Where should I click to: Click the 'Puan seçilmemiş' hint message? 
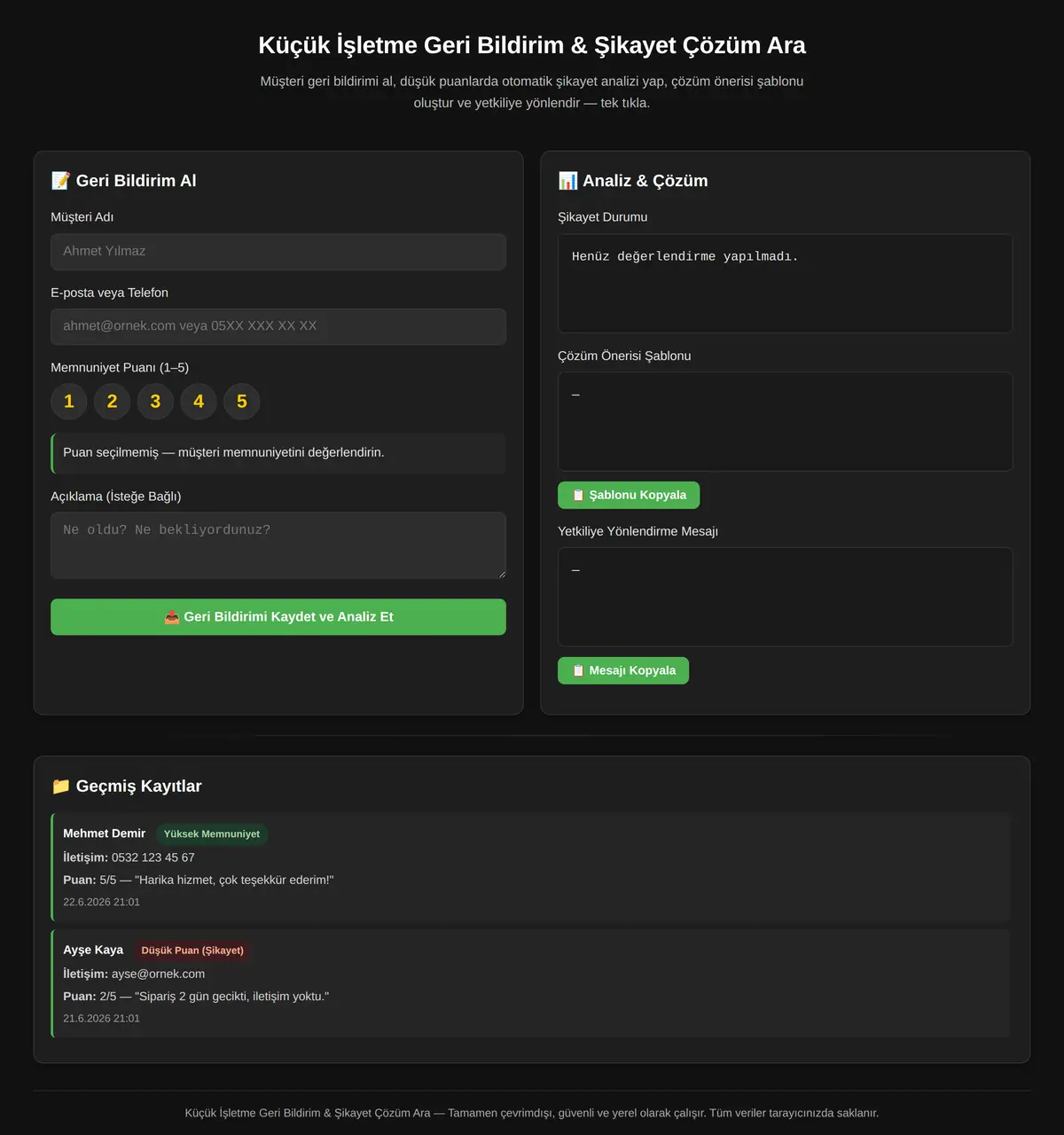278,453
